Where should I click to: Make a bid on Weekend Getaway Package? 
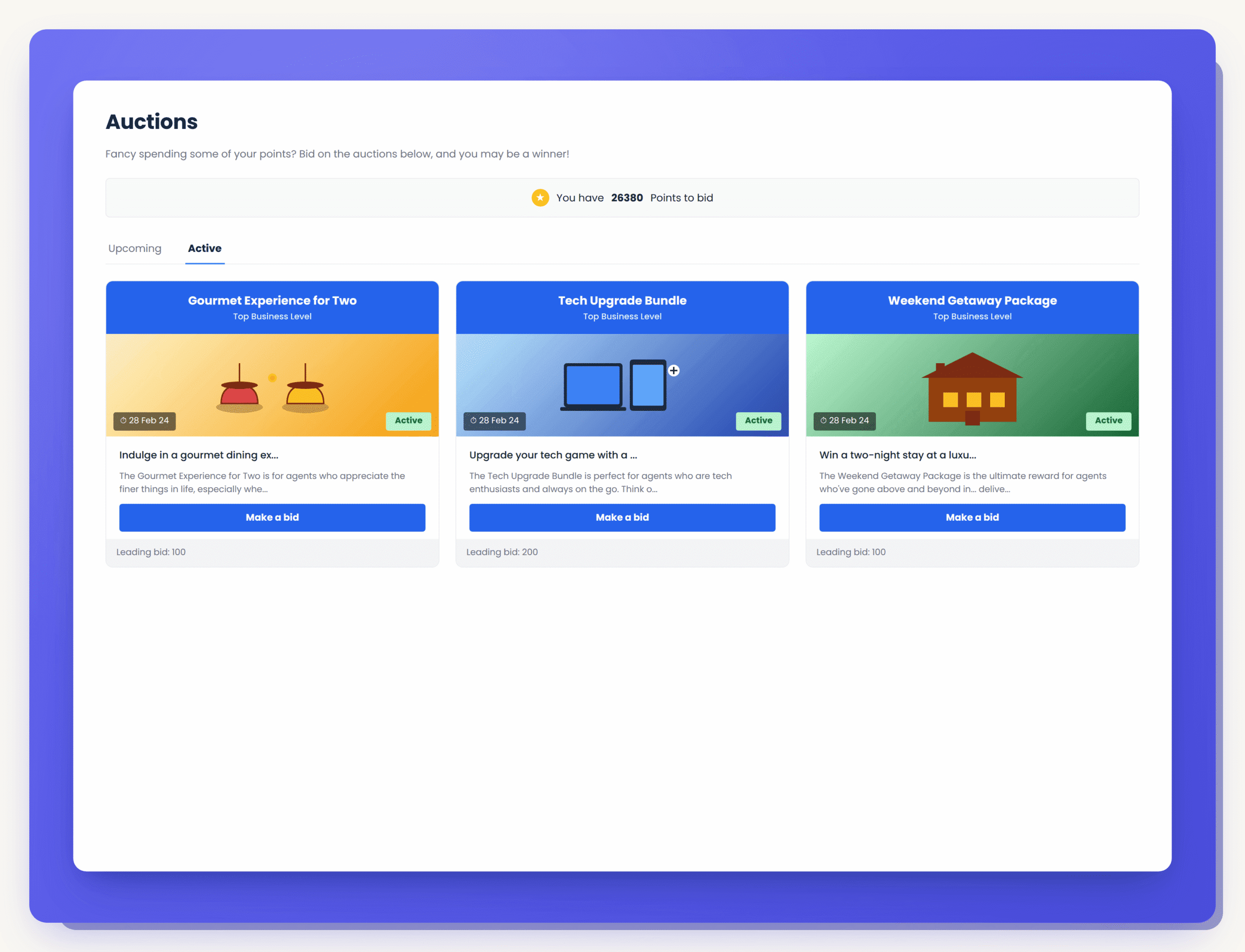point(972,517)
